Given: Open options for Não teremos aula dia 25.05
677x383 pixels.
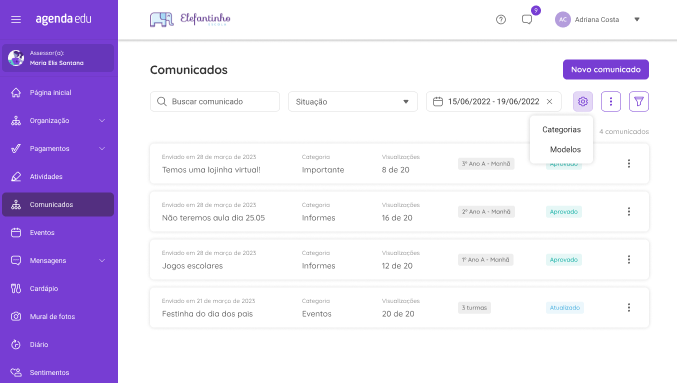Looking at the screenshot, I should tap(629, 212).
